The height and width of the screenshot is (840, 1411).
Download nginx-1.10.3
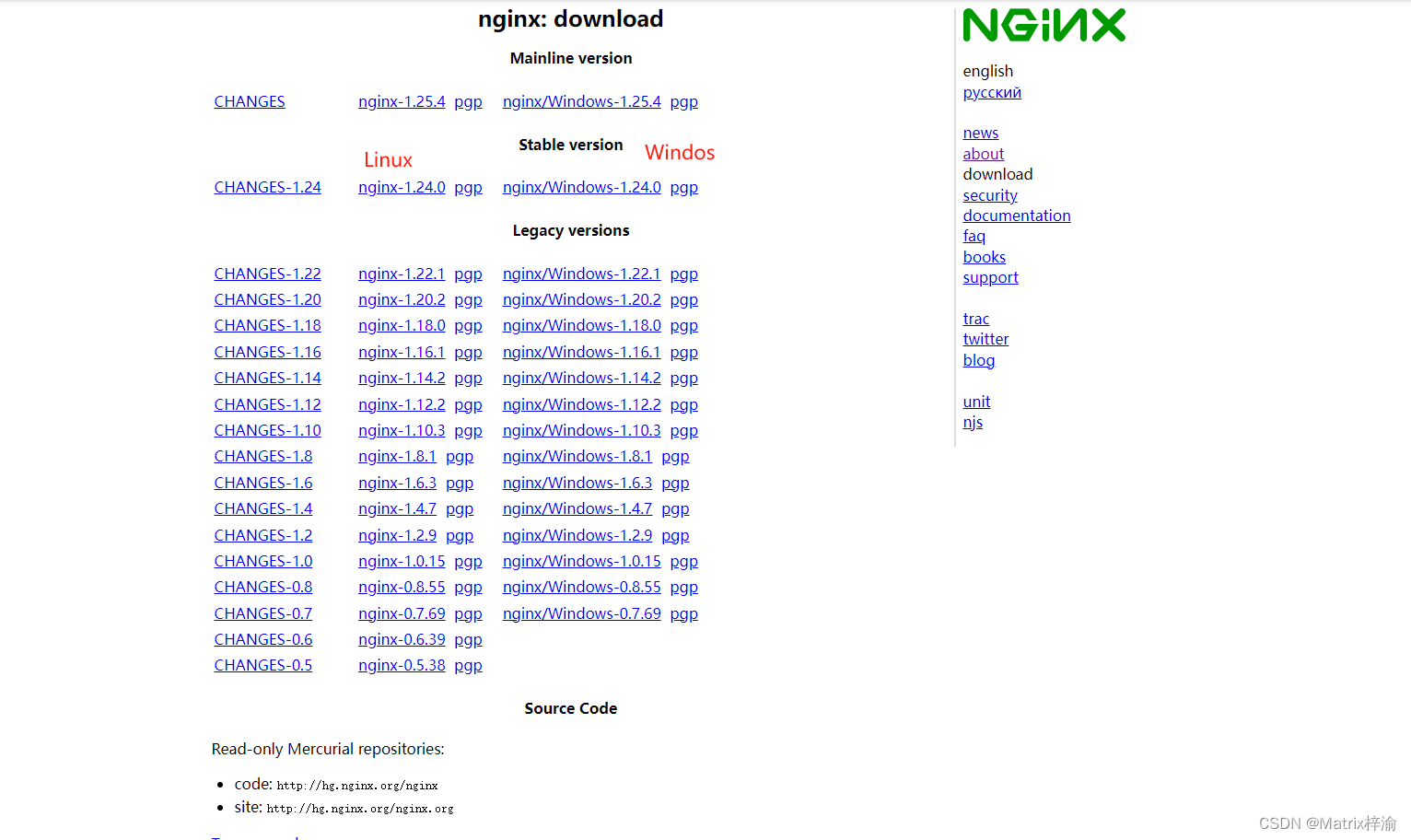tap(402, 430)
